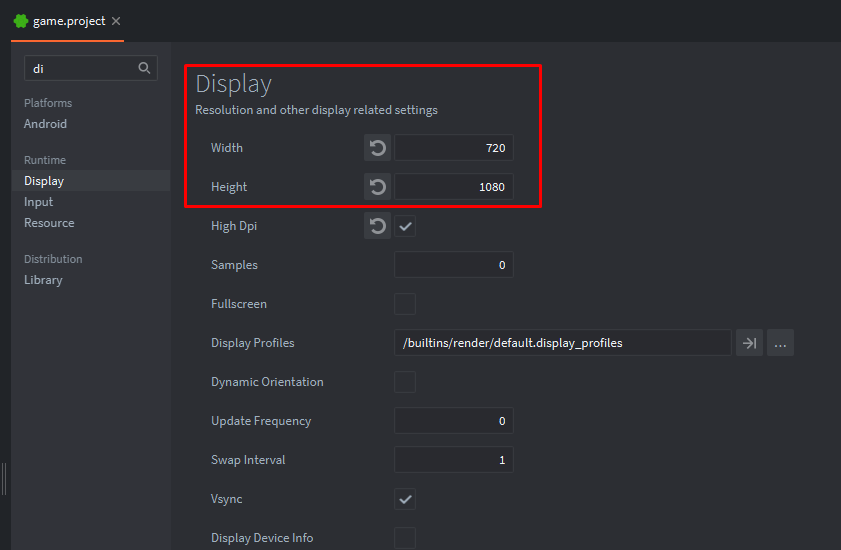Select the Android platform category
Viewport: 841px width, 550px height.
point(46,124)
